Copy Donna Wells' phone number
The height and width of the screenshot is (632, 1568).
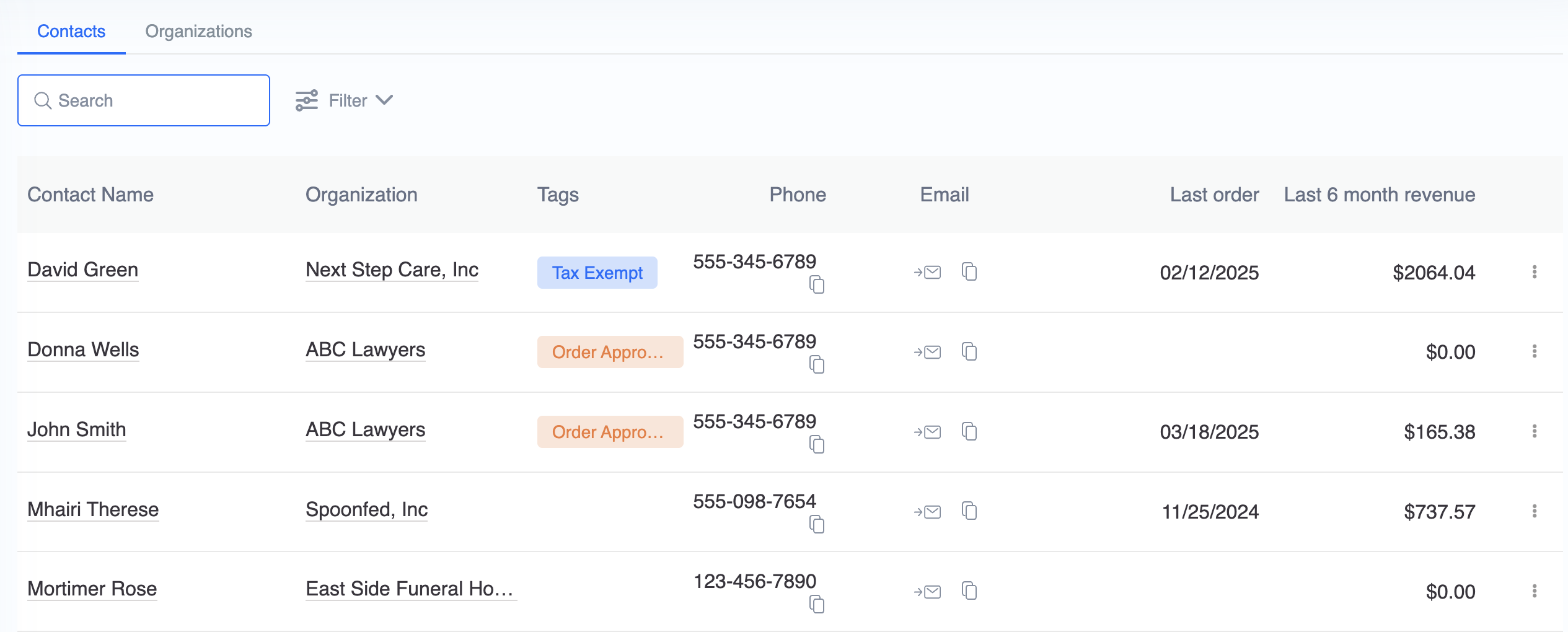coord(817,364)
